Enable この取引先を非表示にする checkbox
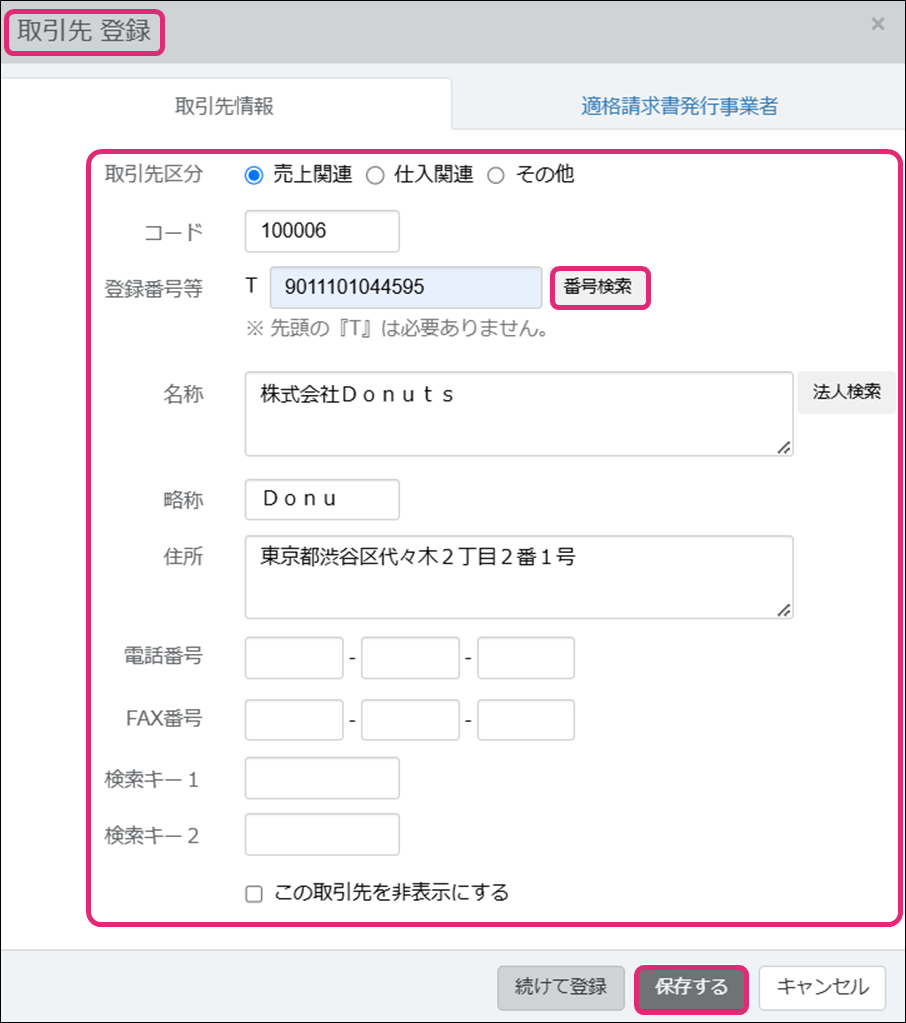Screen dimensions: 906x1023 pos(254,893)
